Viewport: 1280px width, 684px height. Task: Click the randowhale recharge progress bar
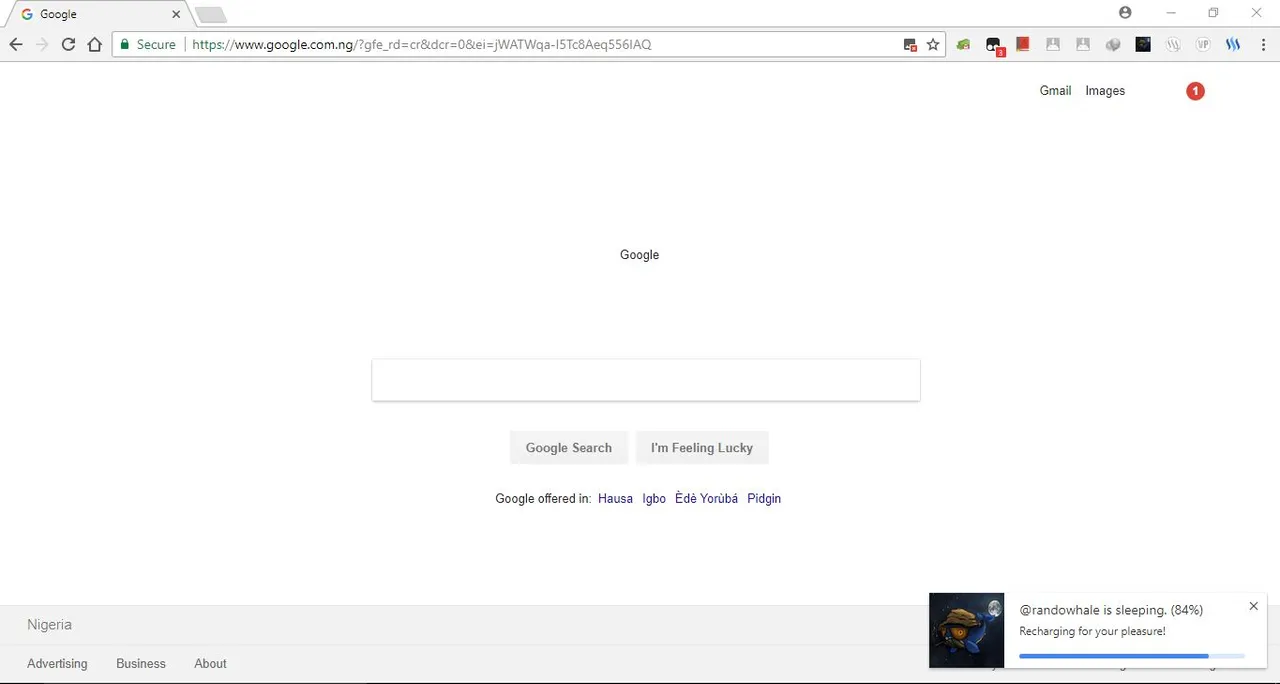point(1132,656)
